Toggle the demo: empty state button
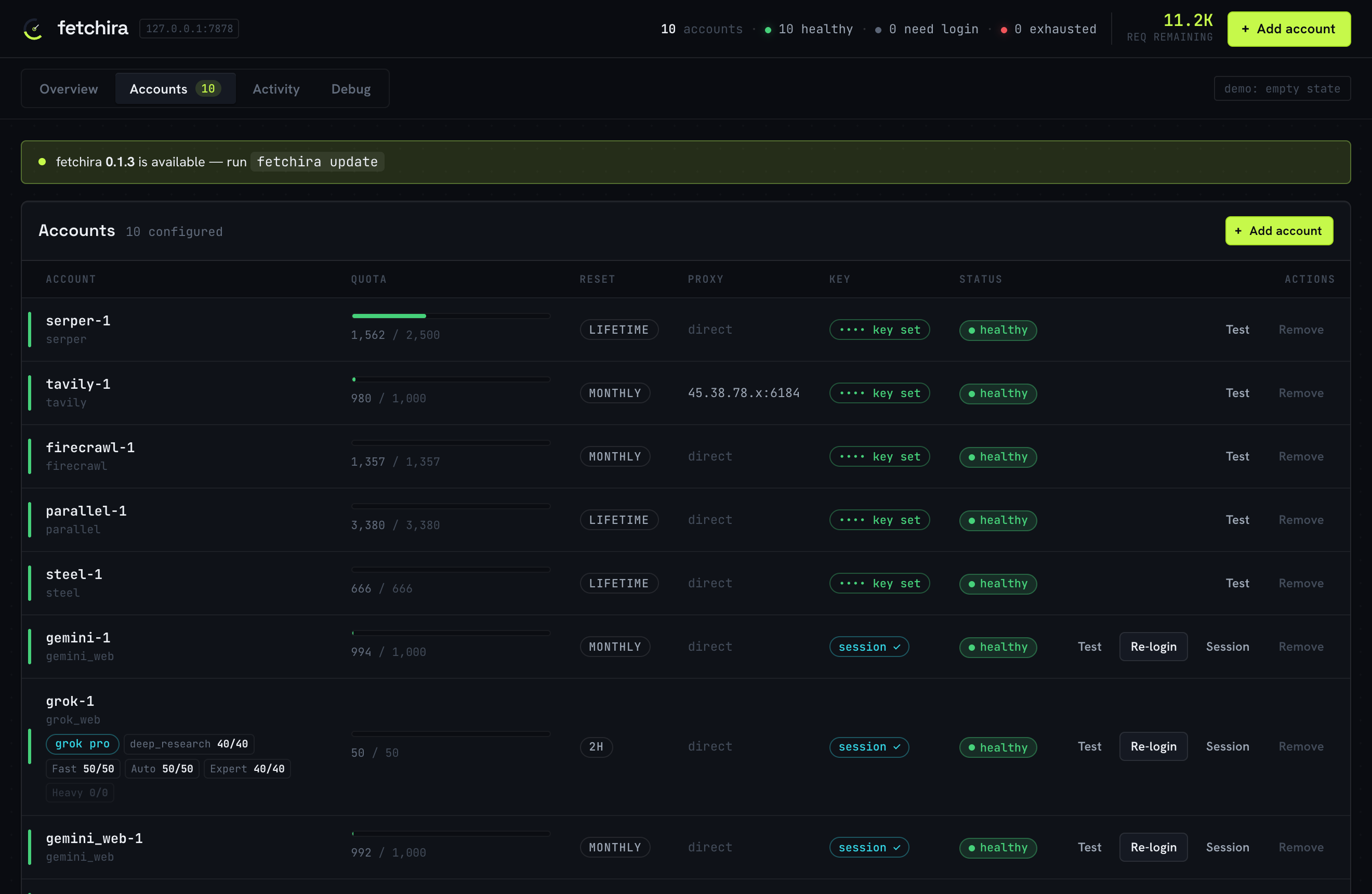The width and height of the screenshot is (1372, 894). point(1282,89)
